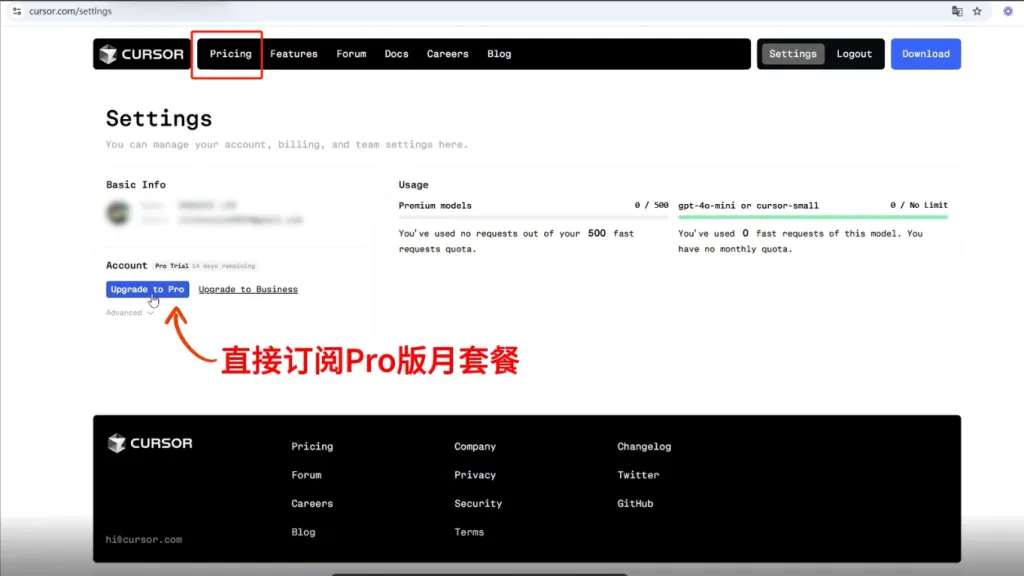
Task: Click the Premium models label
Action: coord(435,206)
